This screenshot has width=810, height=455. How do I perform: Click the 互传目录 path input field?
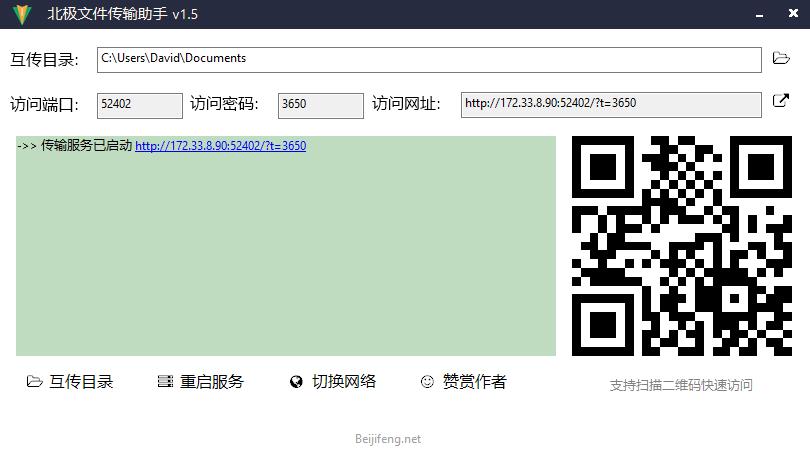click(x=429, y=59)
